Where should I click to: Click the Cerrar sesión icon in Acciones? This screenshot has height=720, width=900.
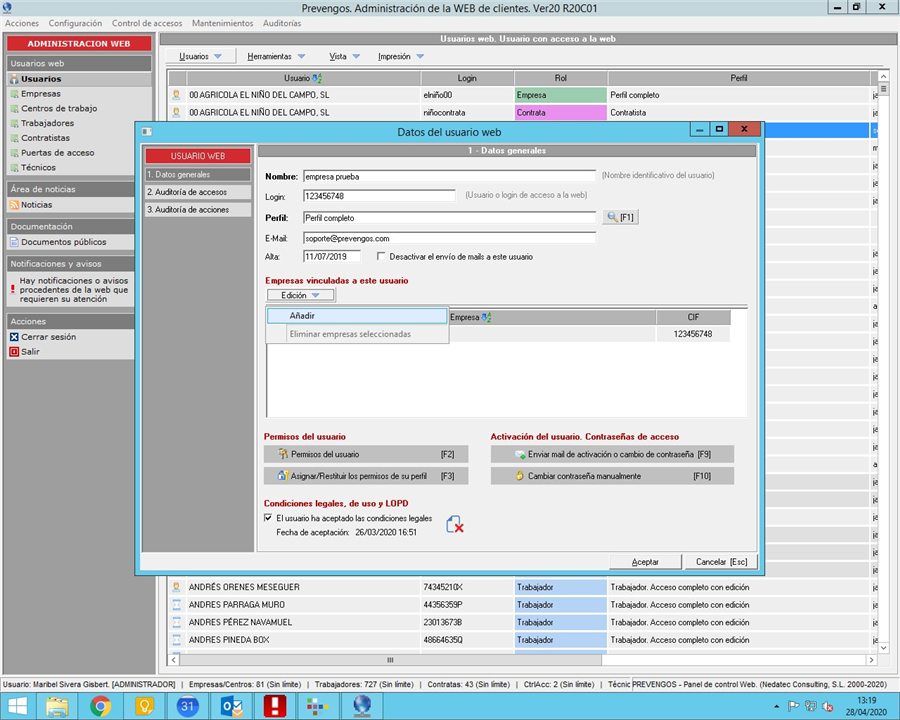14,337
